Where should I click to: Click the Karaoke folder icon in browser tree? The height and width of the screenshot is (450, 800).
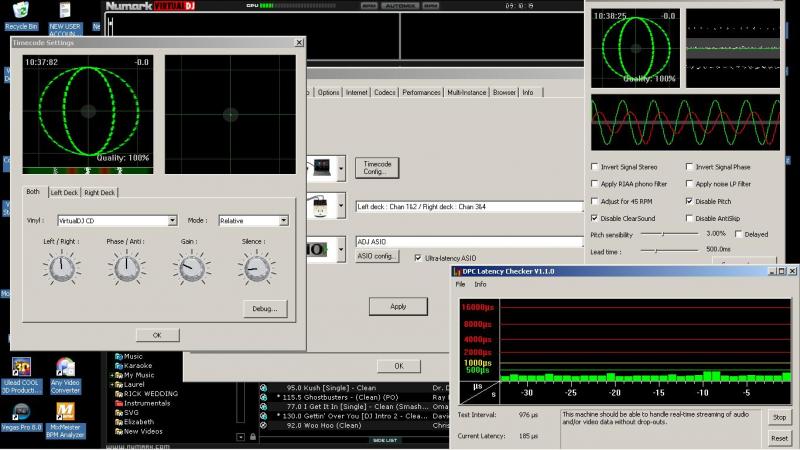click(x=119, y=366)
